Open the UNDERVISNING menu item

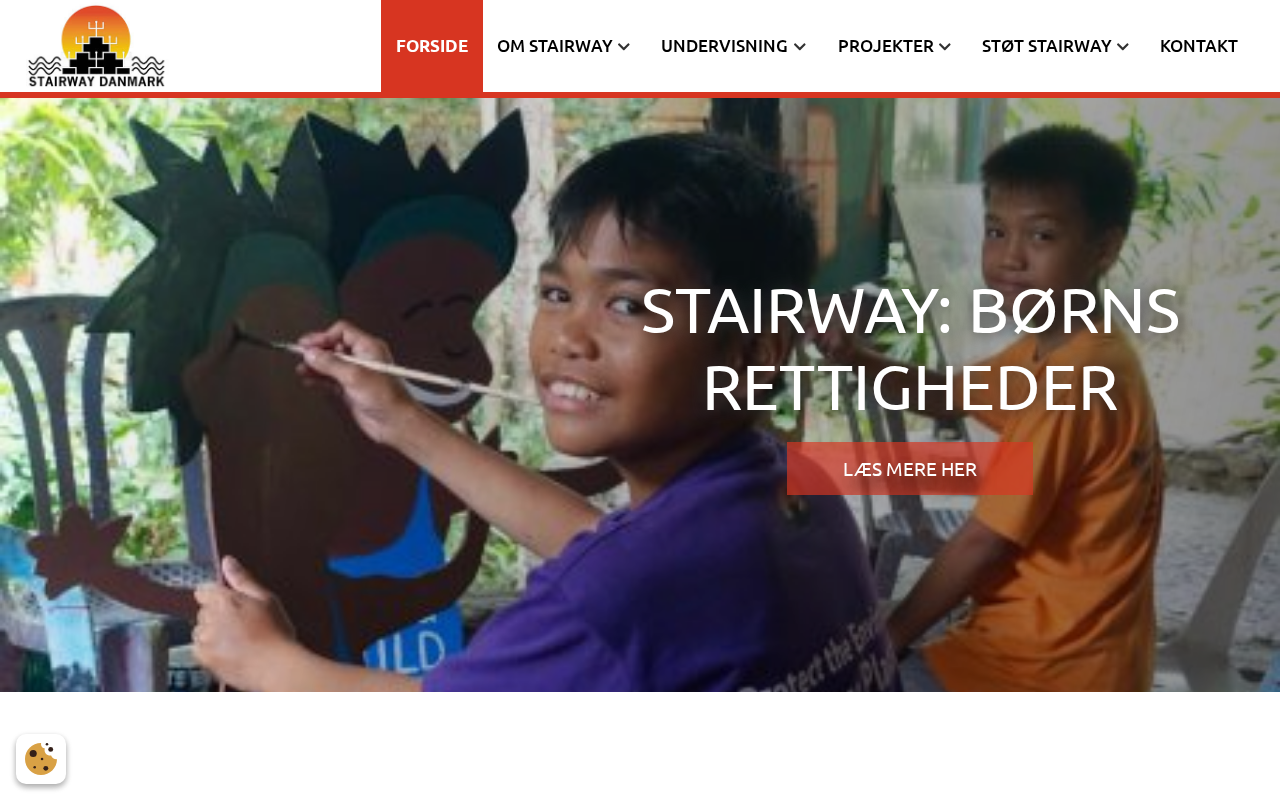tap(724, 46)
